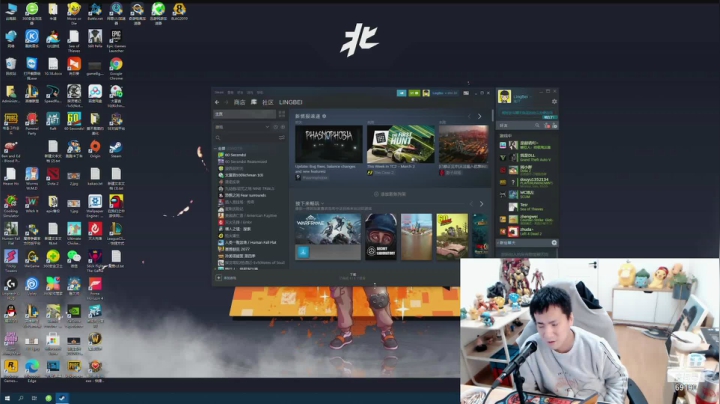Screen dimensions: 720x404
Task: Show next news items with the right arrow
Action: (x=479, y=117)
